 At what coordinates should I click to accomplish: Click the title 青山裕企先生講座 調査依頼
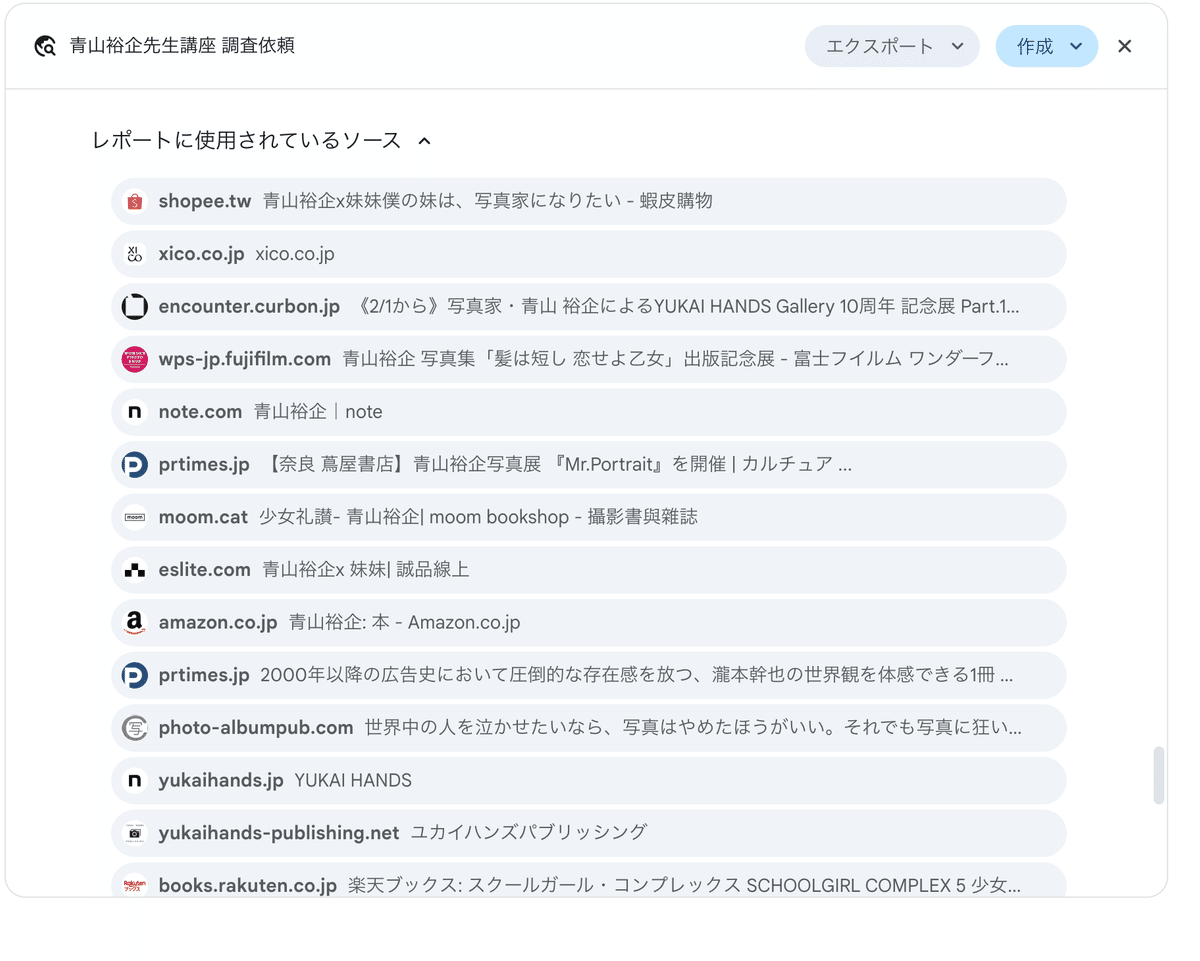[x=182, y=46]
